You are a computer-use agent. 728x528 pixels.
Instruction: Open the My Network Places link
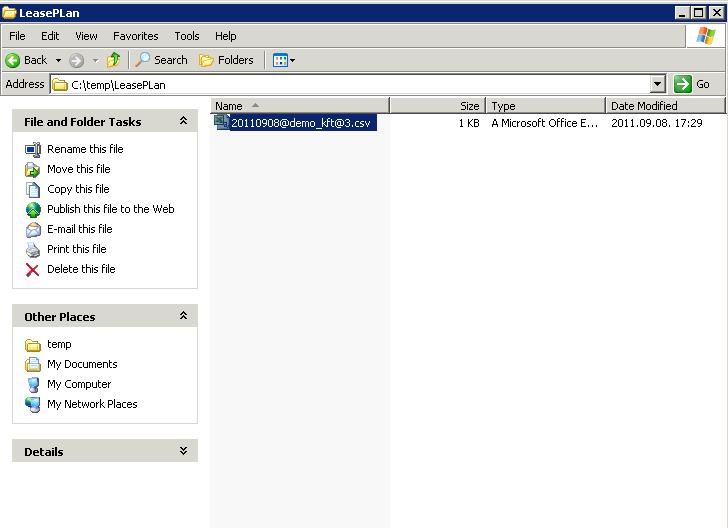tap(92, 404)
